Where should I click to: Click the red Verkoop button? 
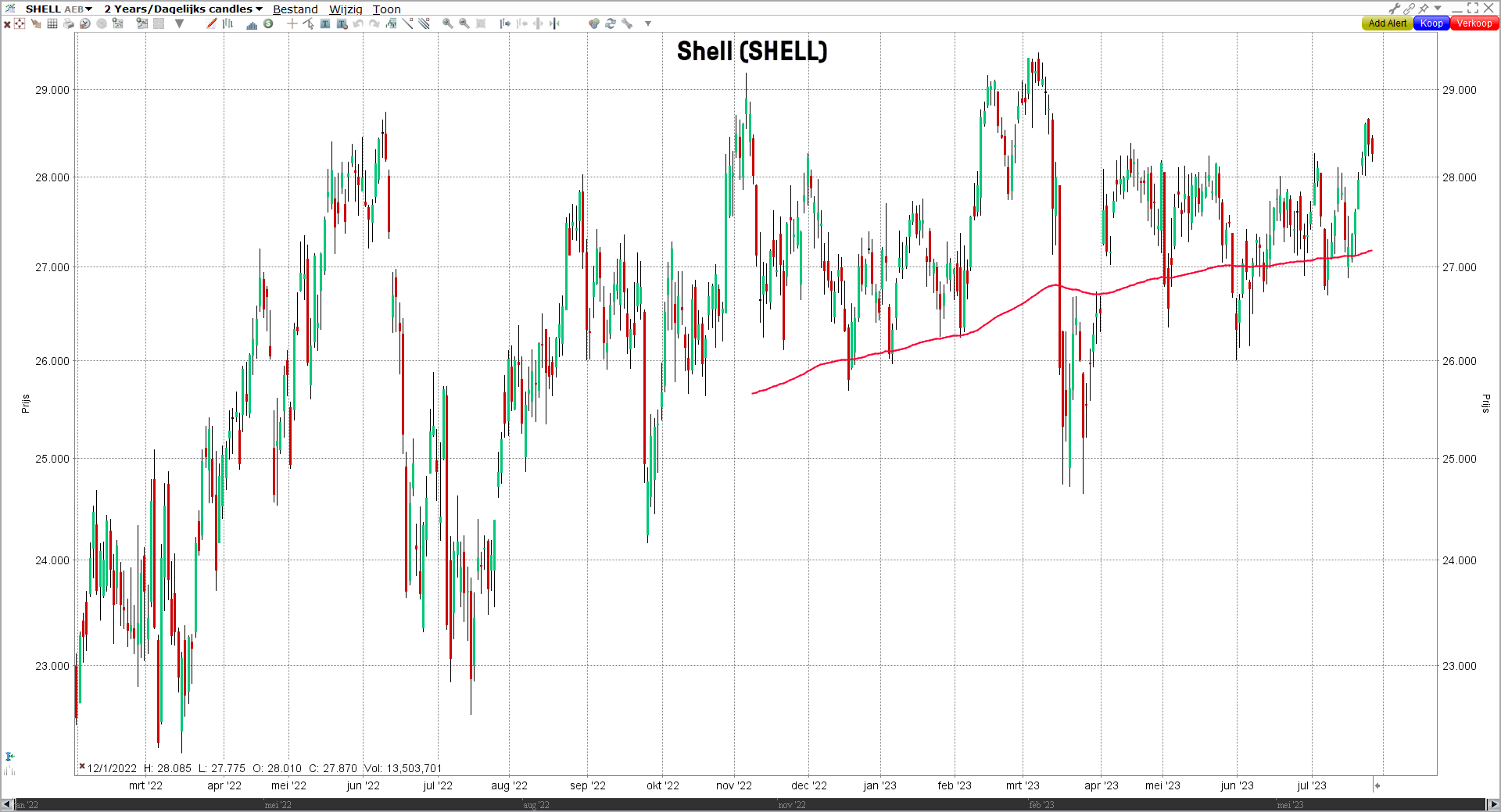pos(1474,23)
